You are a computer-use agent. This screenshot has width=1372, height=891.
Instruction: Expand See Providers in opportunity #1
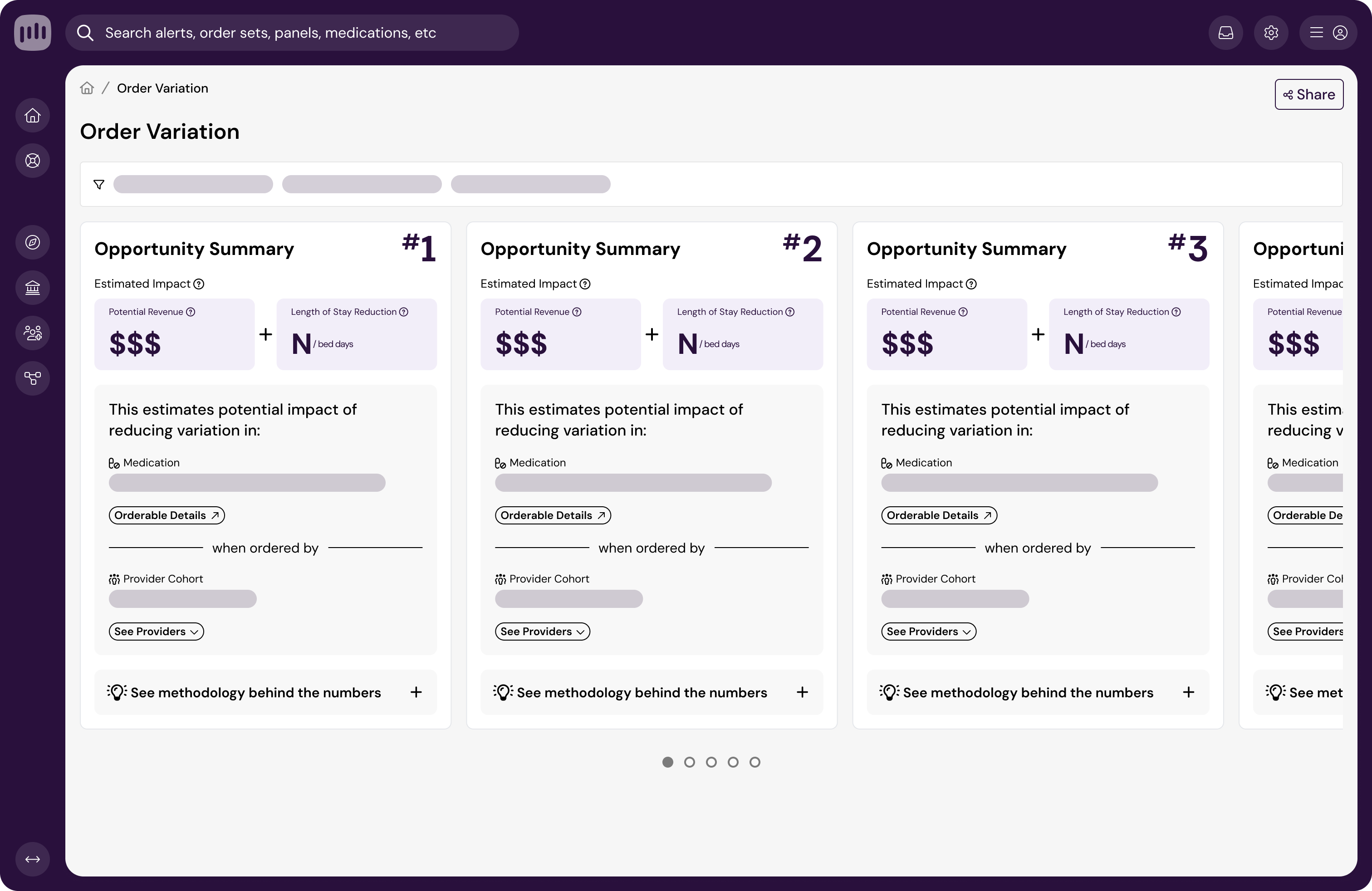(156, 632)
